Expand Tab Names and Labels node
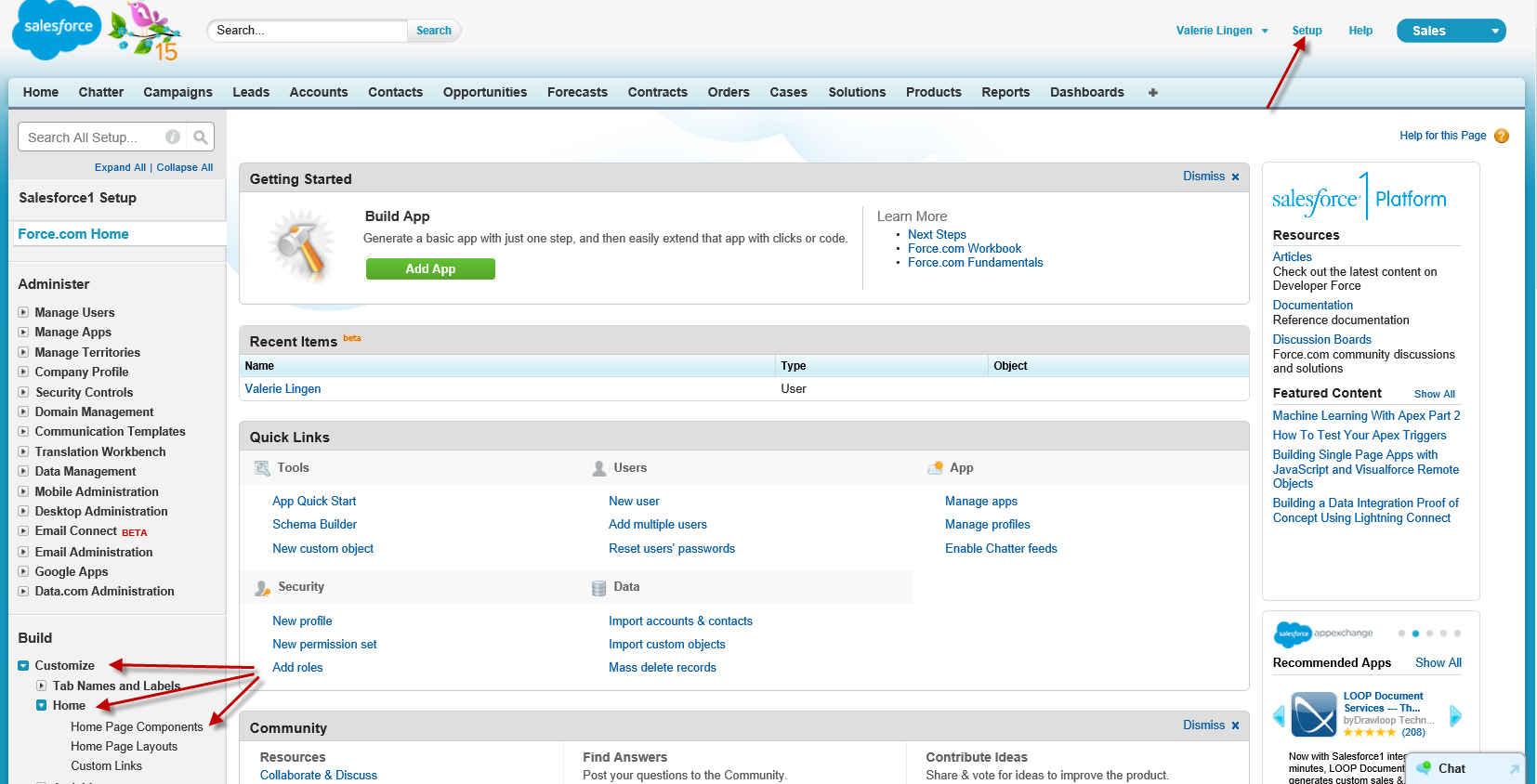1537x784 pixels. click(x=41, y=686)
